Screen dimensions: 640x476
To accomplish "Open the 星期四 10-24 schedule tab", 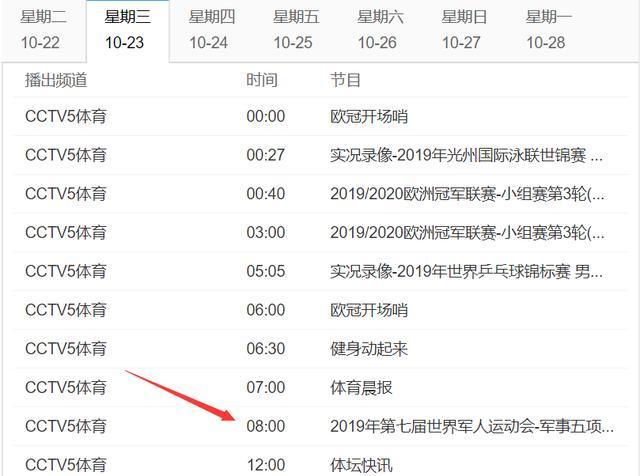I will coord(212,30).
